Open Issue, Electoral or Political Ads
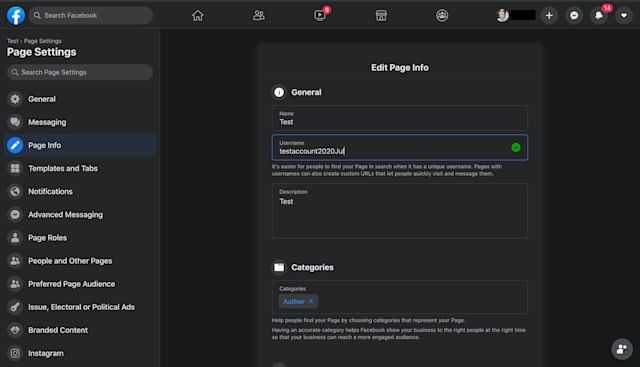The height and width of the screenshot is (367, 640). click(80, 307)
